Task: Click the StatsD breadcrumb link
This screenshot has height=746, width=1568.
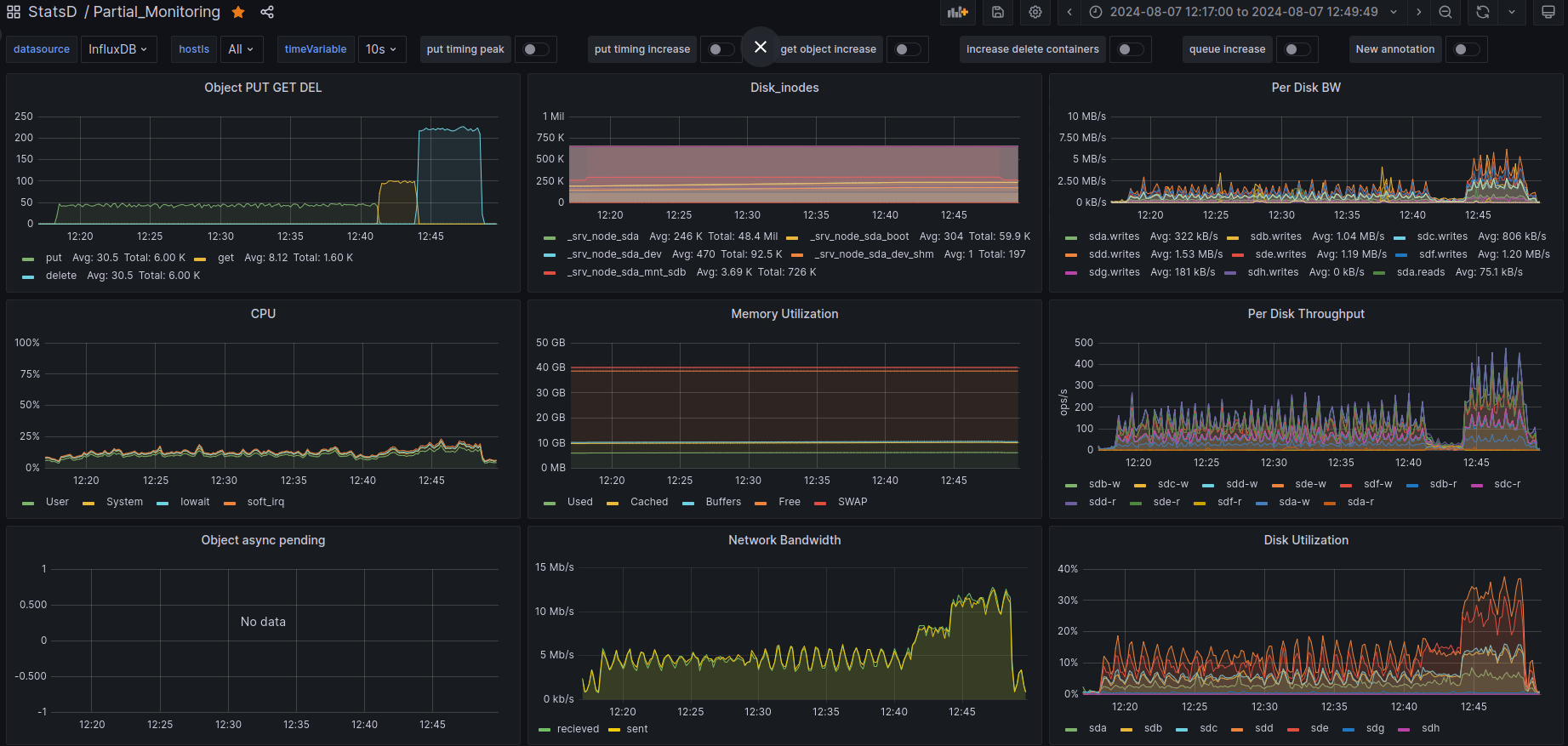Action: [52, 12]
